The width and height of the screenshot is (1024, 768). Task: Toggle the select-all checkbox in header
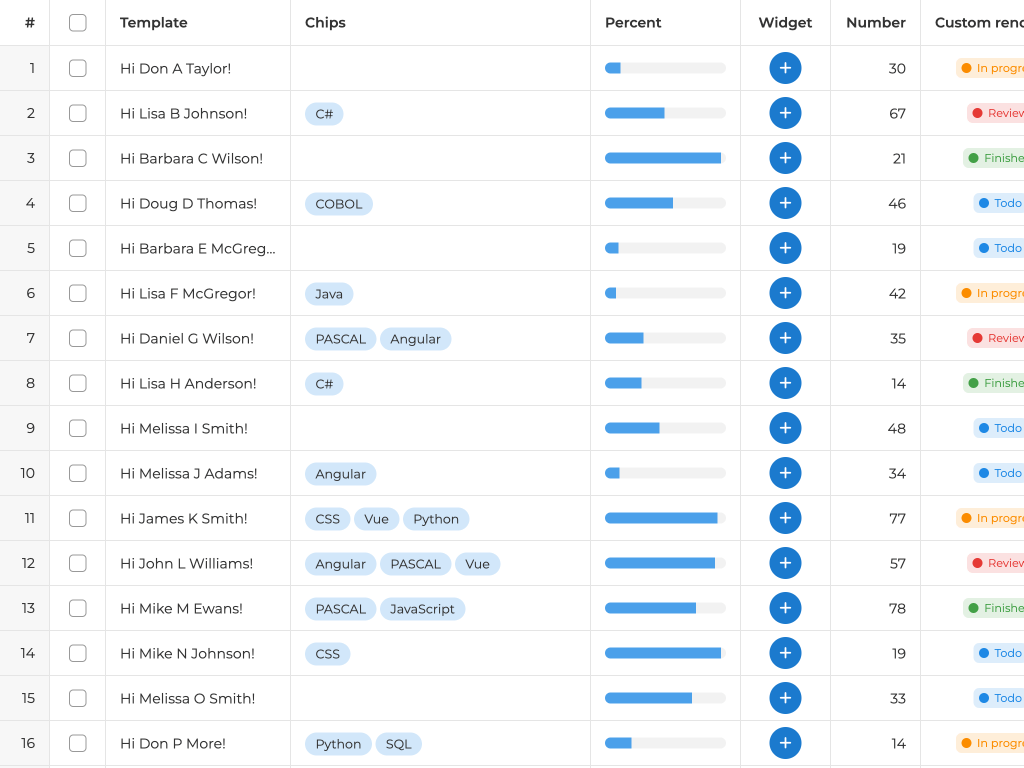(x=78, y=23)
